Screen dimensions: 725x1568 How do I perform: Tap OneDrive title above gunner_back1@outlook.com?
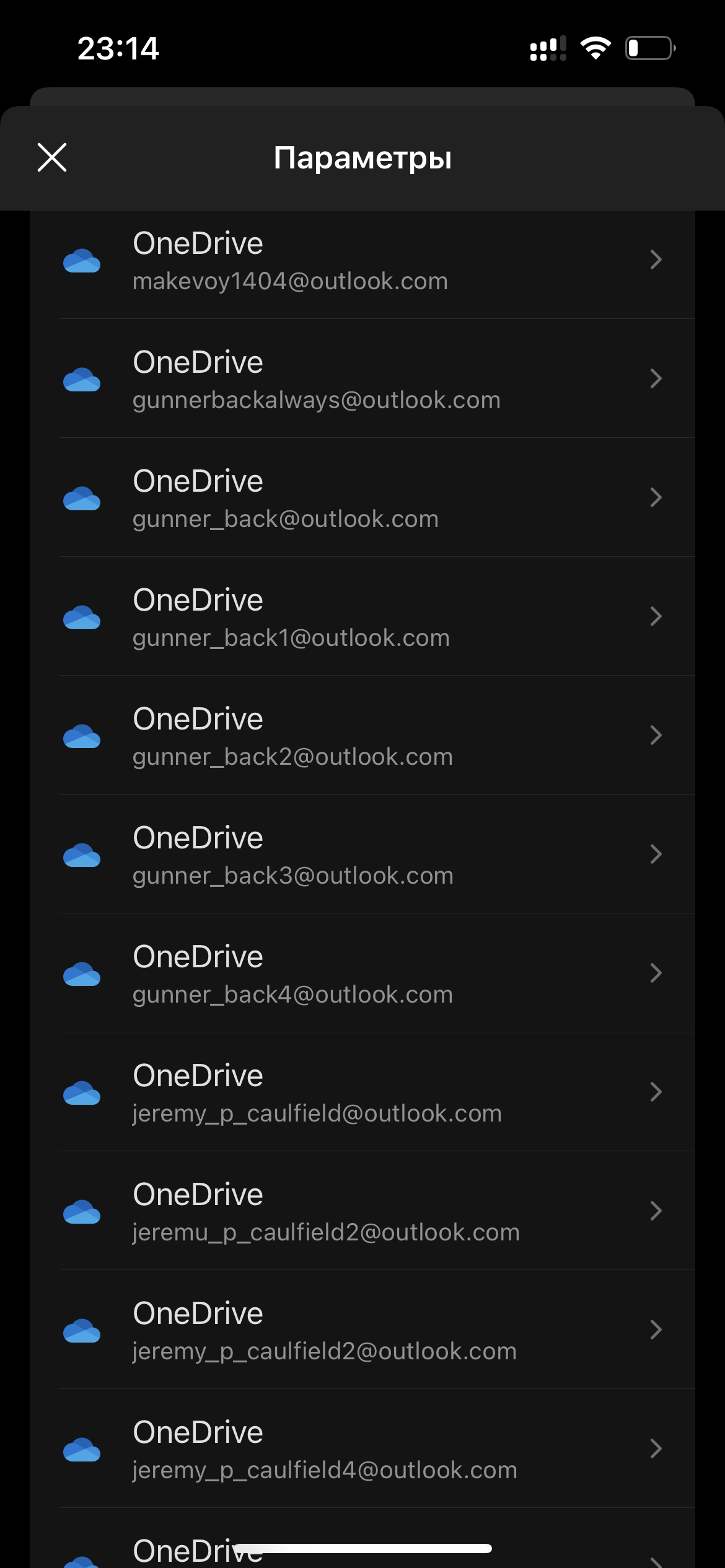pyautogui.click(x=198, y=600)
